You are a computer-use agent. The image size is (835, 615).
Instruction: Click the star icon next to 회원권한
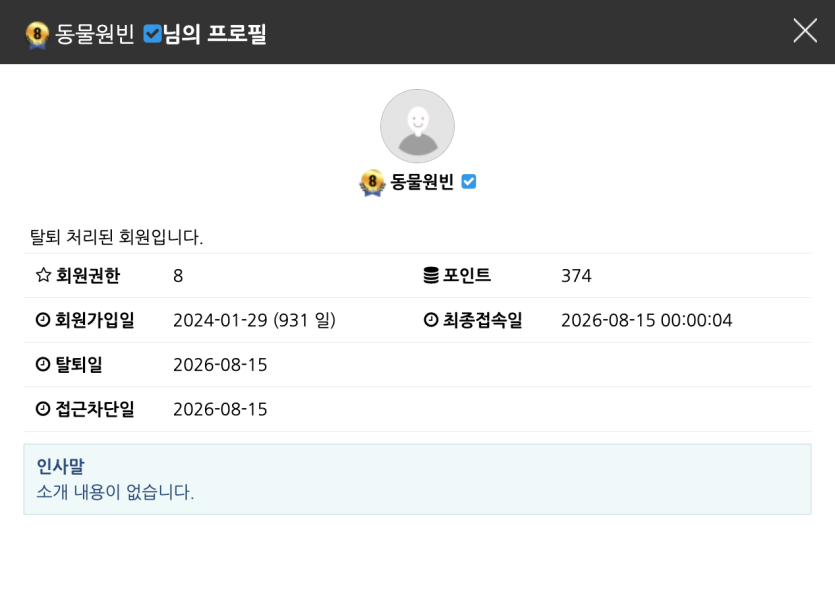coord(43,275)
